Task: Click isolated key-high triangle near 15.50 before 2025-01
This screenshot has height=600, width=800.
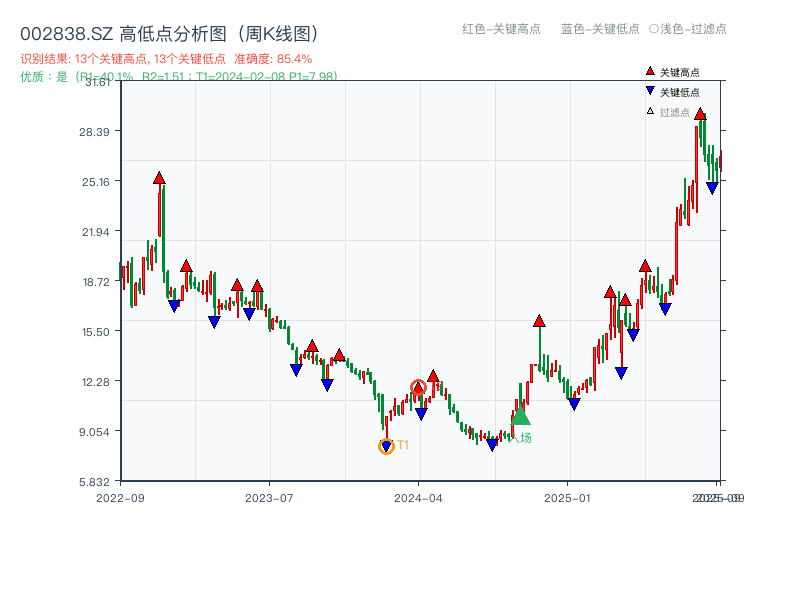Action: (539, 321)
